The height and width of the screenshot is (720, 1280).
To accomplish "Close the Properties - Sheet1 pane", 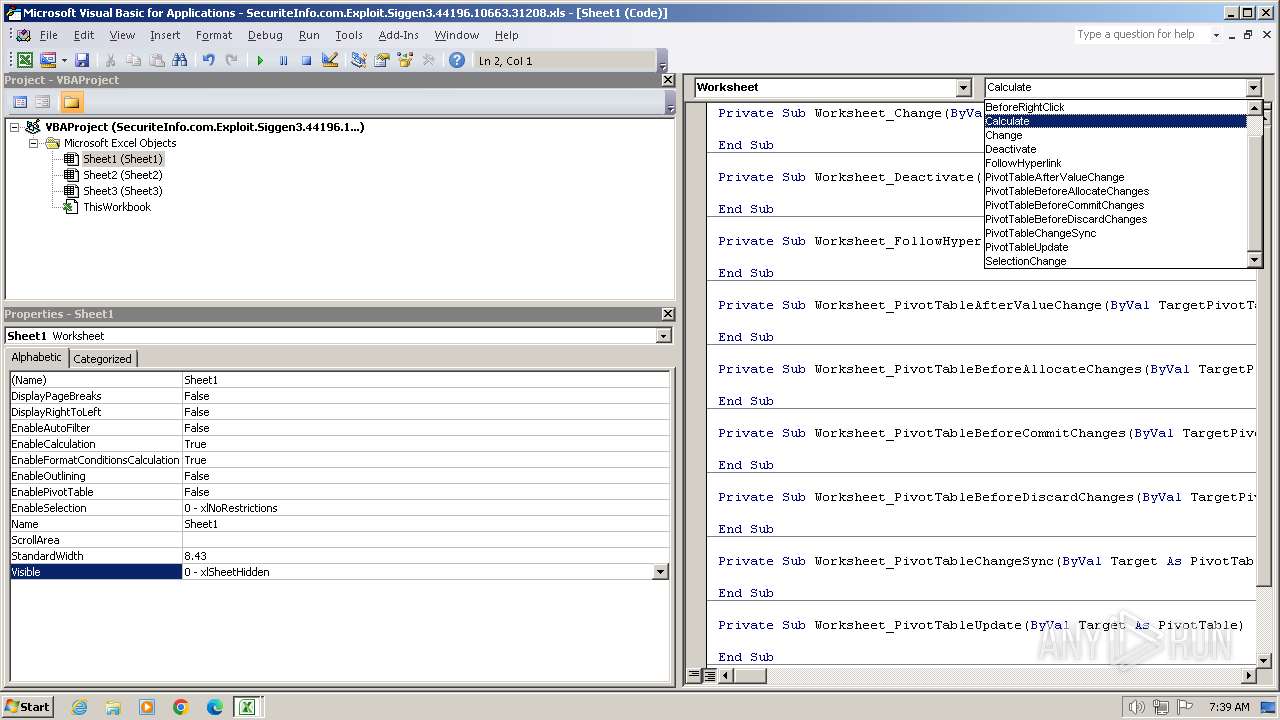I will (x=668, y=314).
